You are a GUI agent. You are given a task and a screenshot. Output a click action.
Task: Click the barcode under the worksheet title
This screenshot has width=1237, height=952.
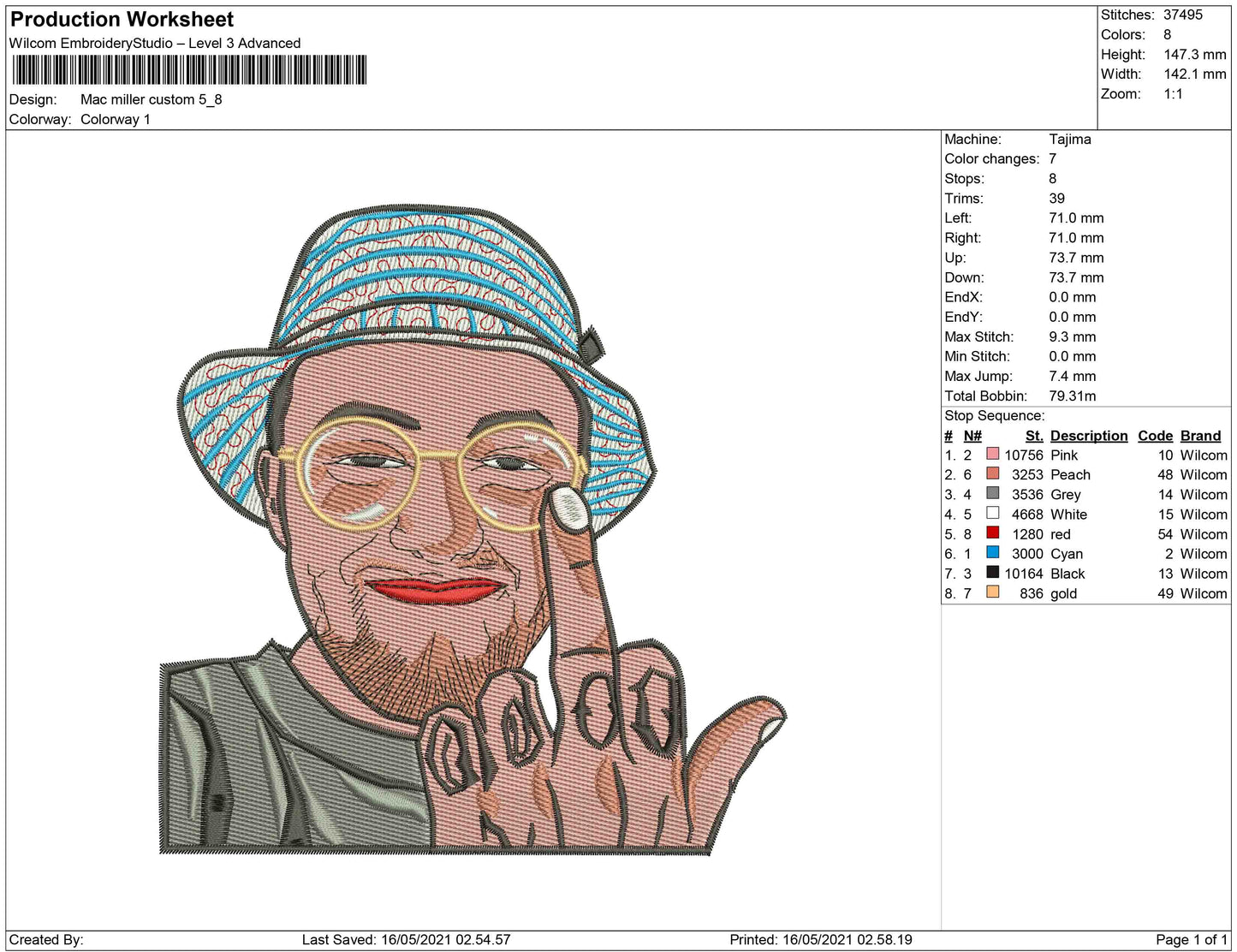[x=188, y=69]
